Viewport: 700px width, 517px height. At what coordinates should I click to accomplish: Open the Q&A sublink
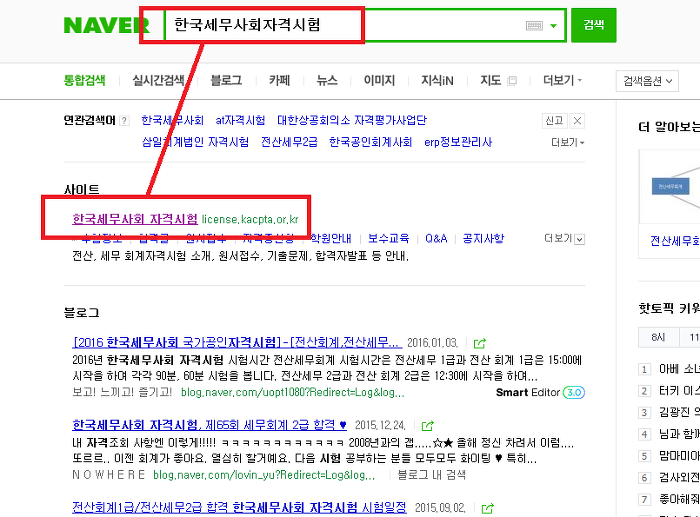pyautogui.click(x=436, y=238)
